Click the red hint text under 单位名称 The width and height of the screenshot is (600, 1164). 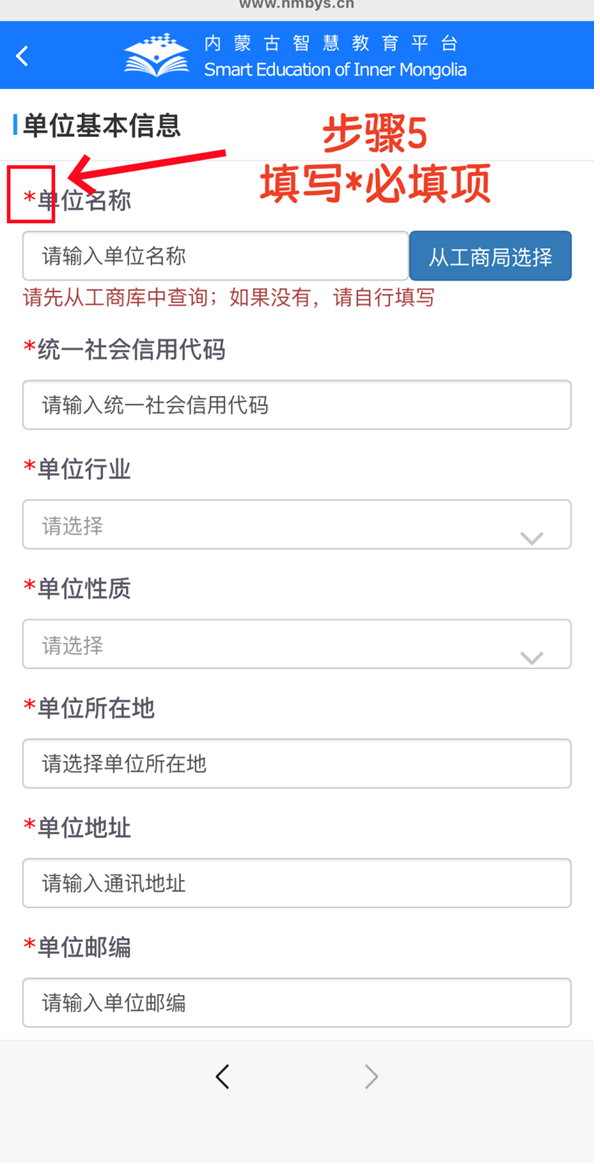coord(228,298)
